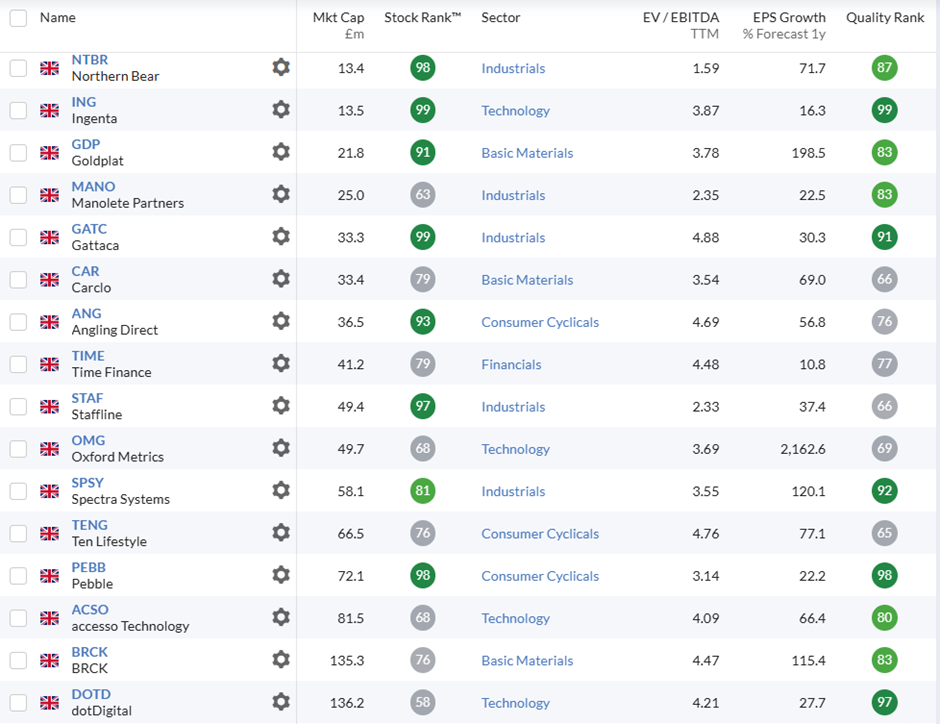The height and width of the screenshot is (724, 940).
Task: Click the Stock Rank 98 badge for Northern Bear
Action: pos(423,68)
